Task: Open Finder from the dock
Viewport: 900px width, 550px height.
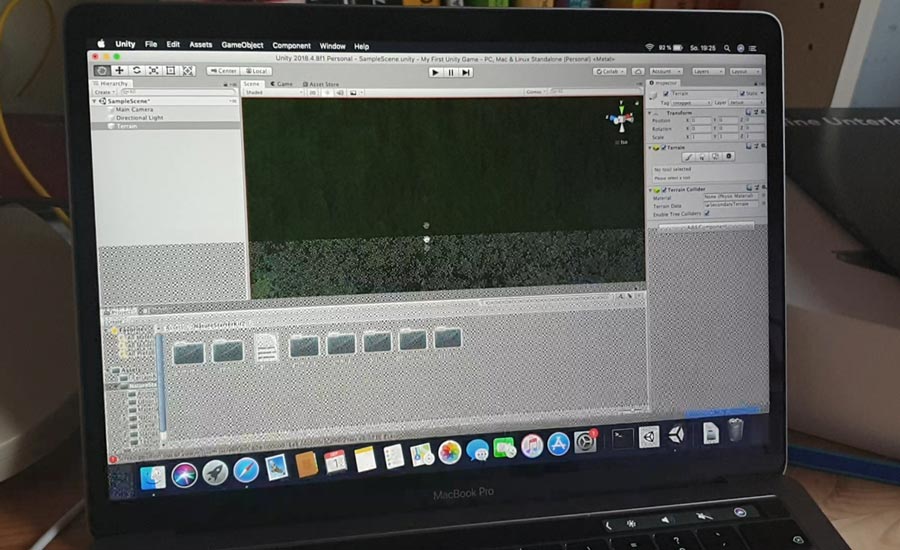Action: tap(153, 477)
